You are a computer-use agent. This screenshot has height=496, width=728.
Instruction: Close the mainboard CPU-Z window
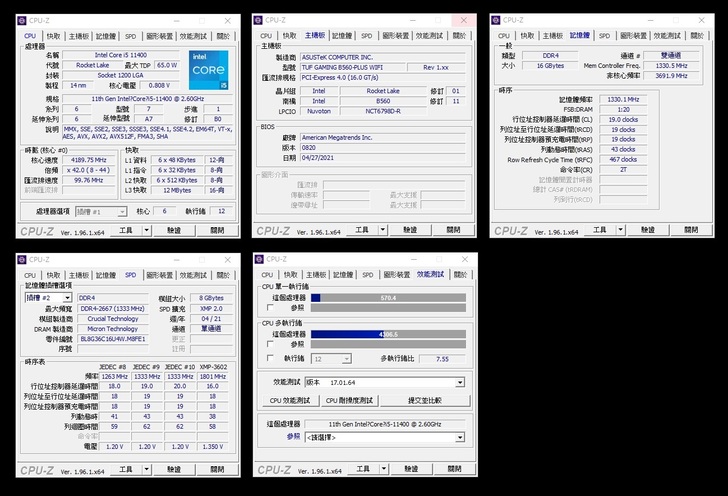[x=463, y=20]
